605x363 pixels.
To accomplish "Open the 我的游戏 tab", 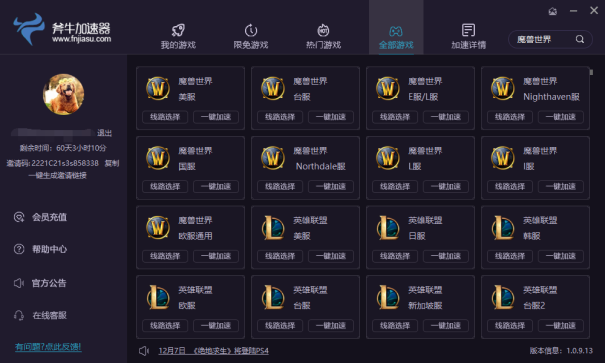I will (x=178, y=36).
